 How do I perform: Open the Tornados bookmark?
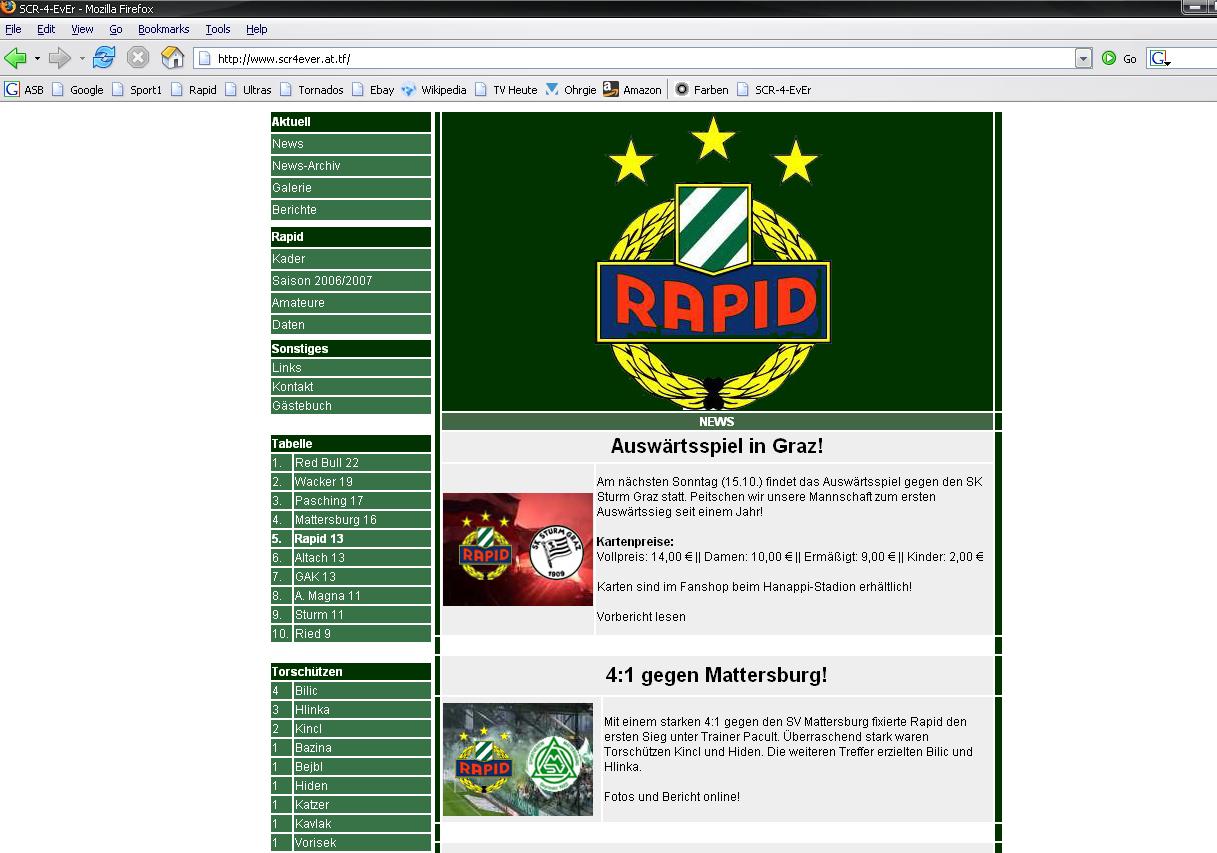click(312, 89)
